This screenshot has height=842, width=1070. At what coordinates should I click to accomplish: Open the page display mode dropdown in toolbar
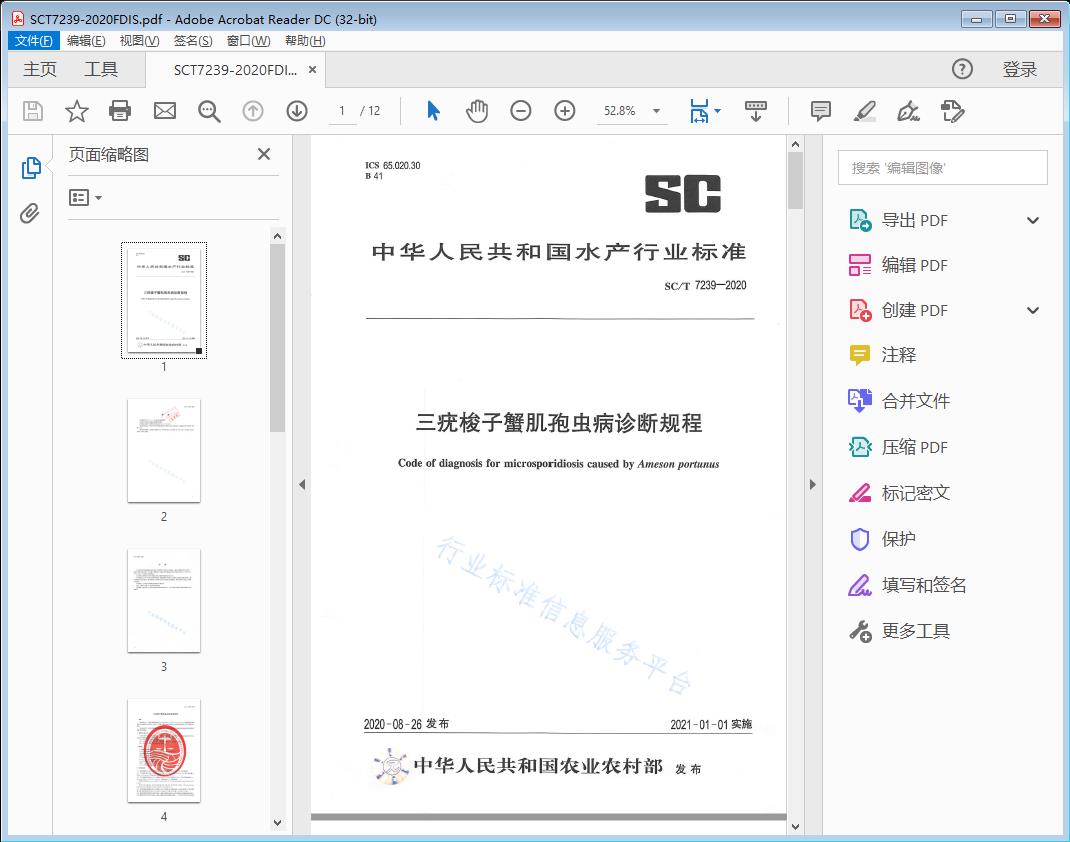coord(704,111)
